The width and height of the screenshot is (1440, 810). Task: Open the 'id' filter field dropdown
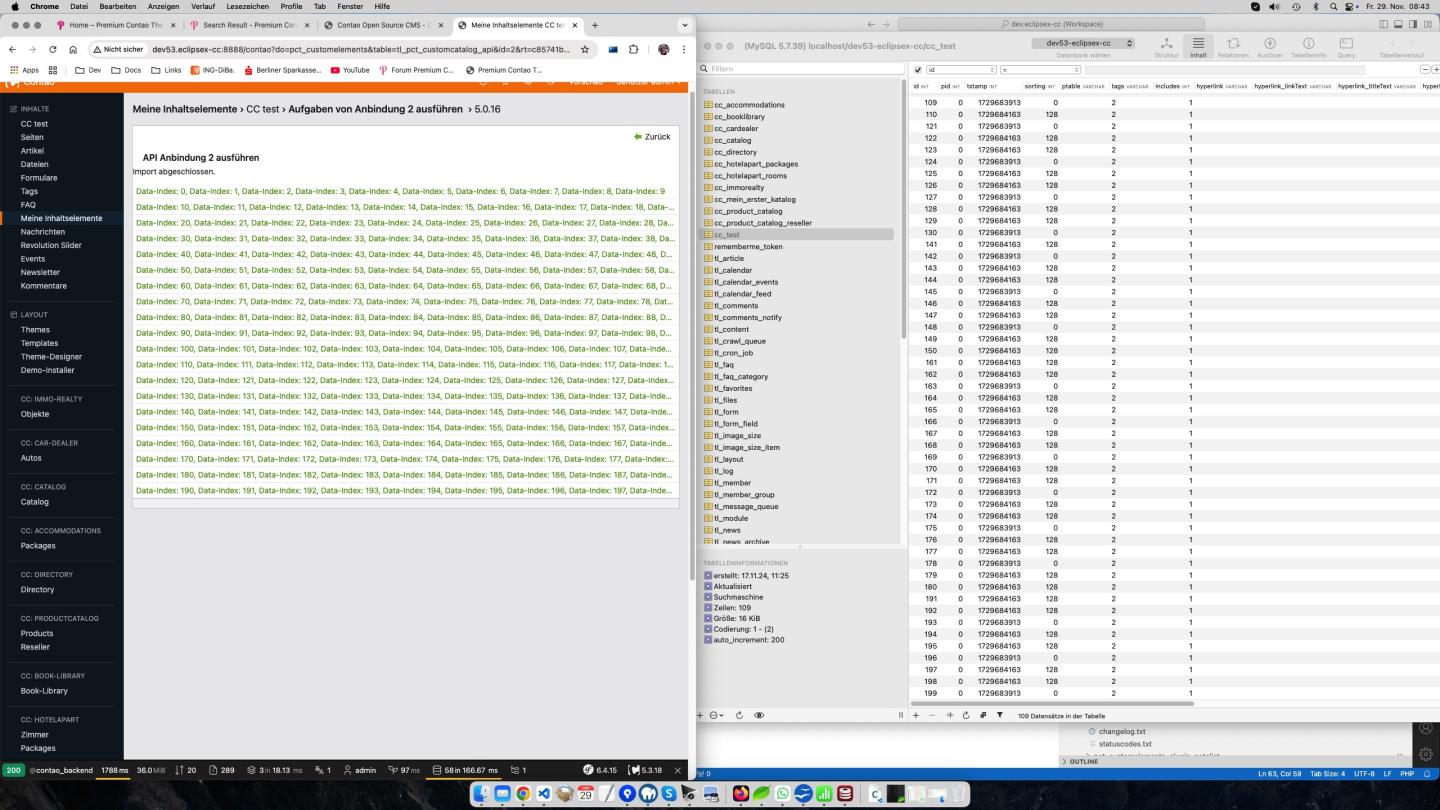coord(962,70)
